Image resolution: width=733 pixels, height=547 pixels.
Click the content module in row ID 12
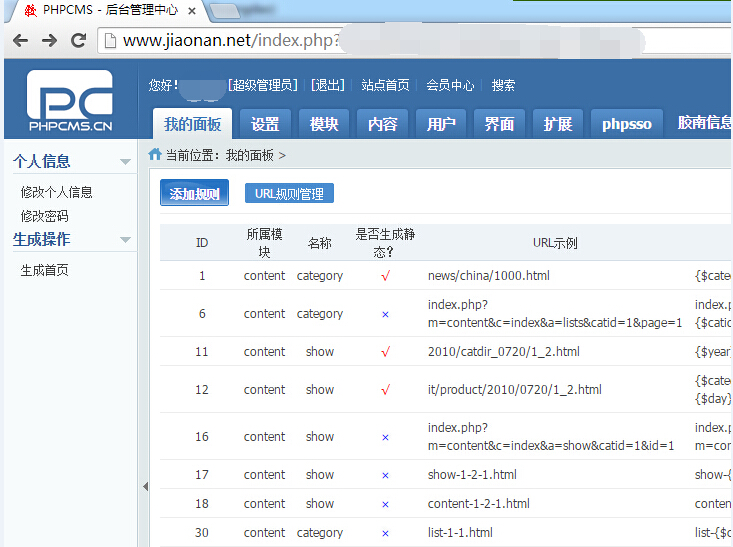click(264, 389)
